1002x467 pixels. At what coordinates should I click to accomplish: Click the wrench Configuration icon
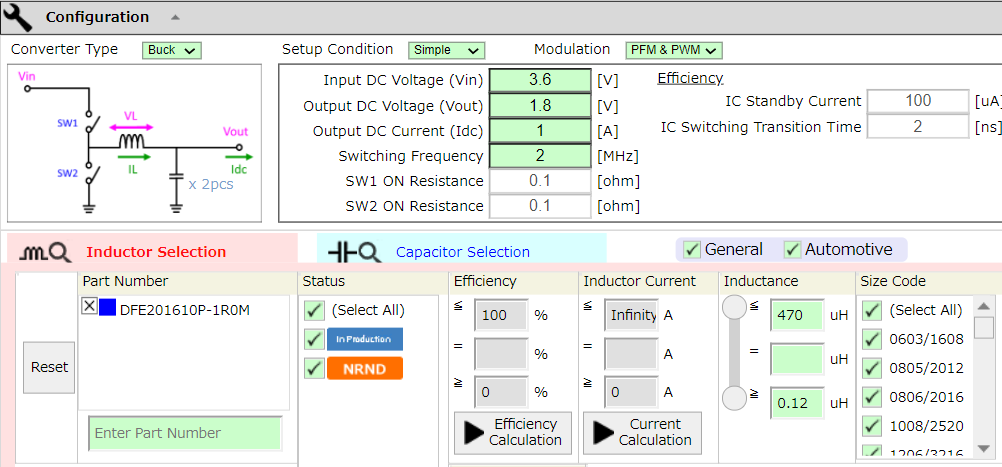point(19,17)
